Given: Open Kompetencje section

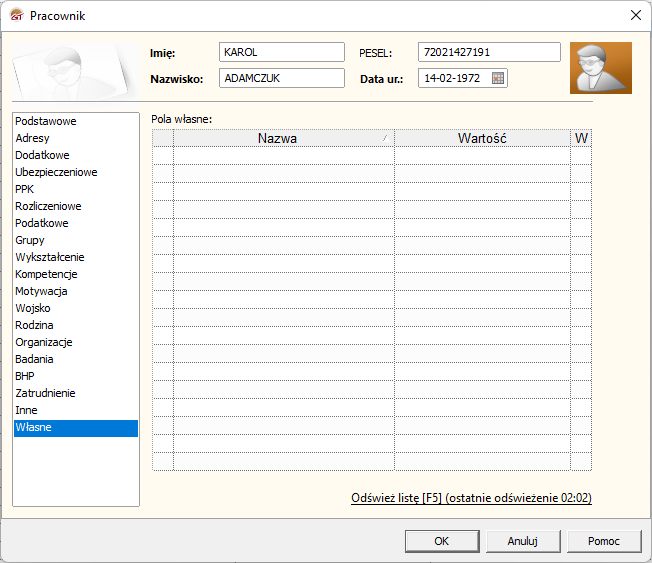Looking at the screenshot, I should [x=76, y=274].
